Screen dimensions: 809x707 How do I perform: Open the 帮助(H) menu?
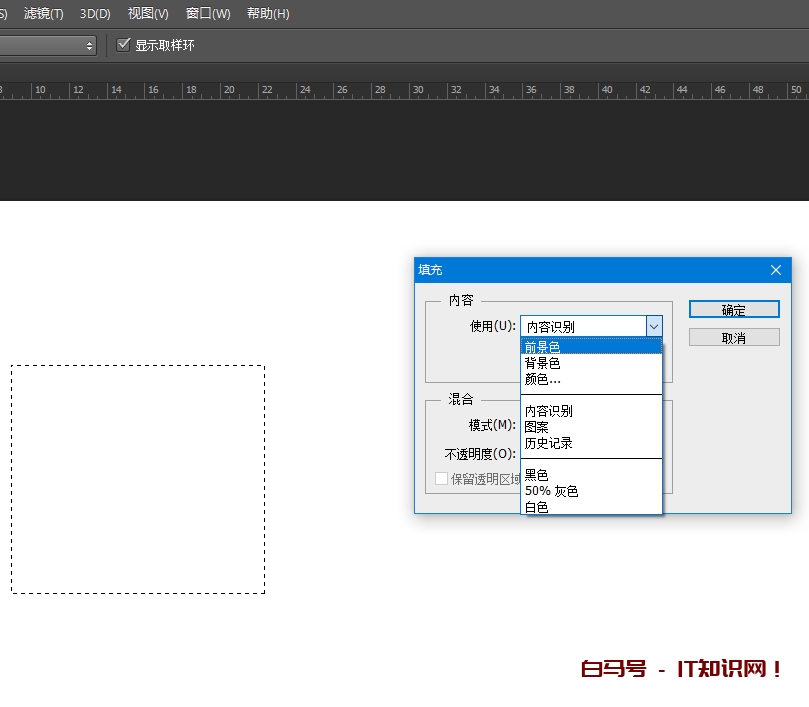(x=268, y=14)
